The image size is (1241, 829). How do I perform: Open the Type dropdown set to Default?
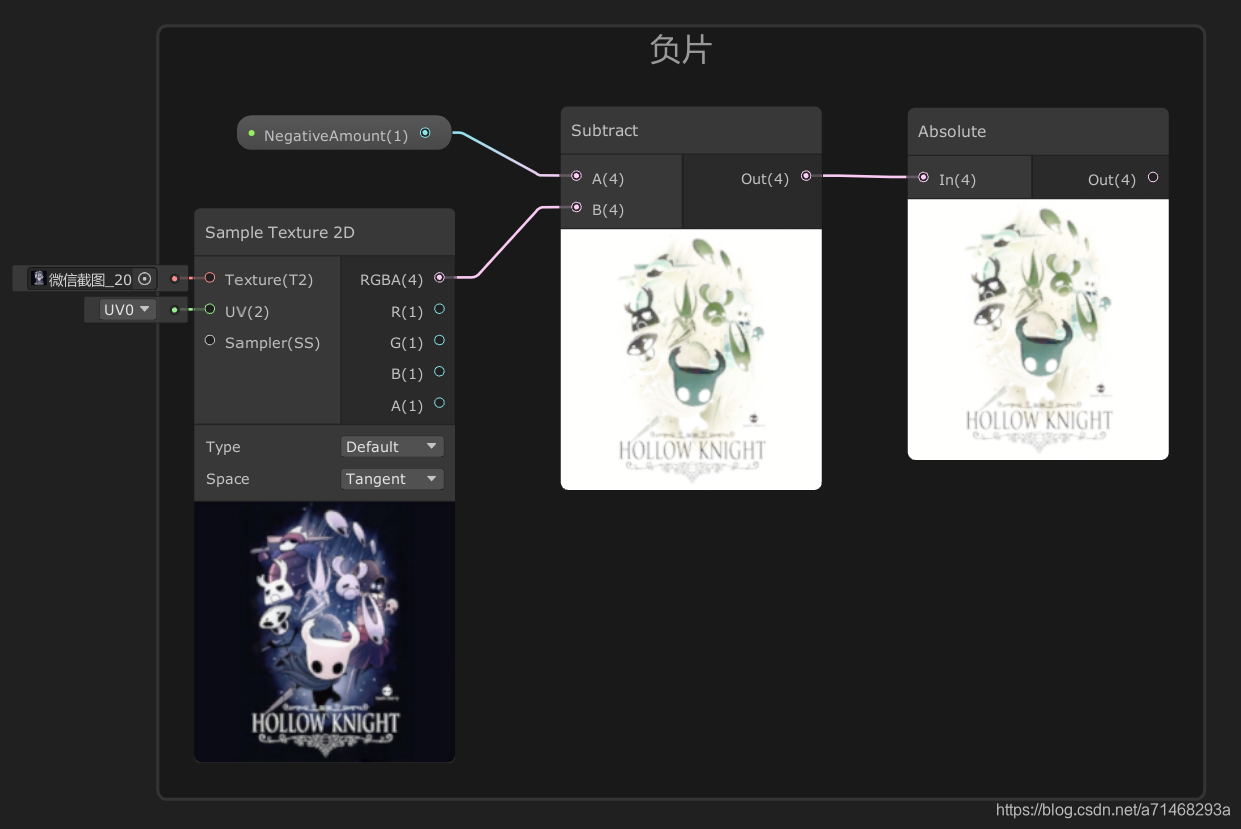tap(392, 446)
